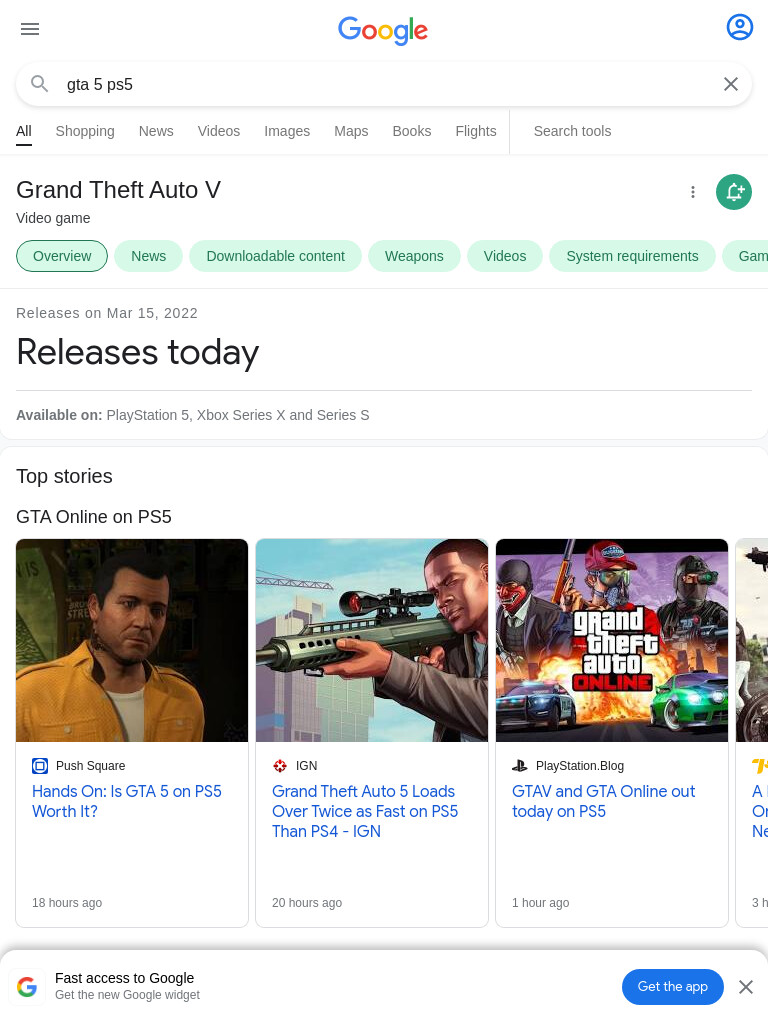Switch to the News search tab

156,131
